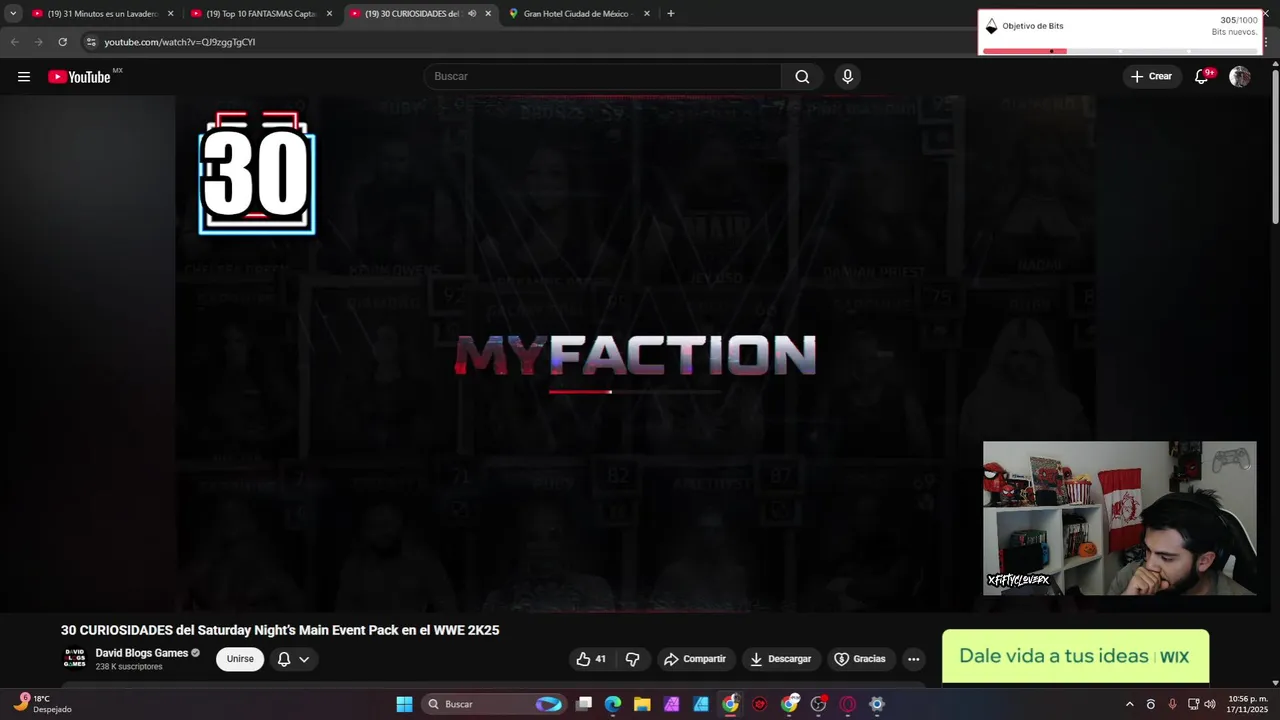Go back in browser history
1280x720 pixels.
click(x=14, y=42)
